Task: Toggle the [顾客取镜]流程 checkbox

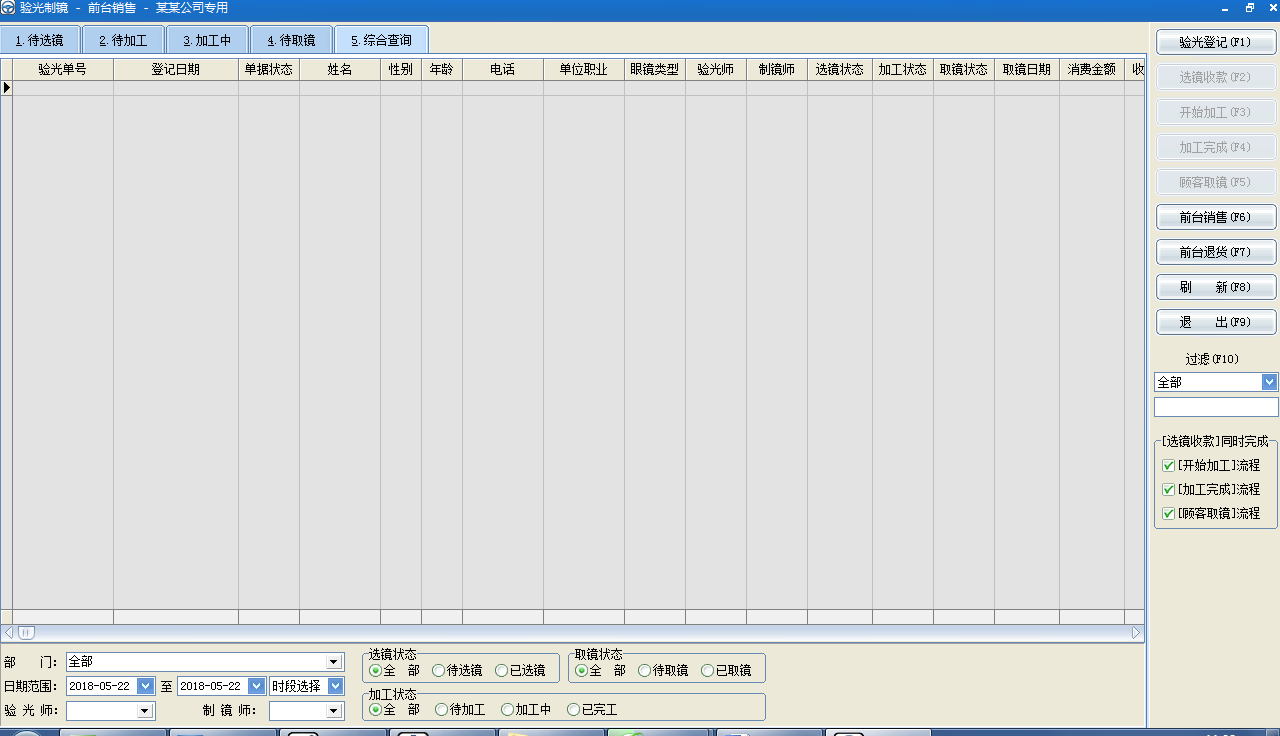Action: tap(1168, 514)
